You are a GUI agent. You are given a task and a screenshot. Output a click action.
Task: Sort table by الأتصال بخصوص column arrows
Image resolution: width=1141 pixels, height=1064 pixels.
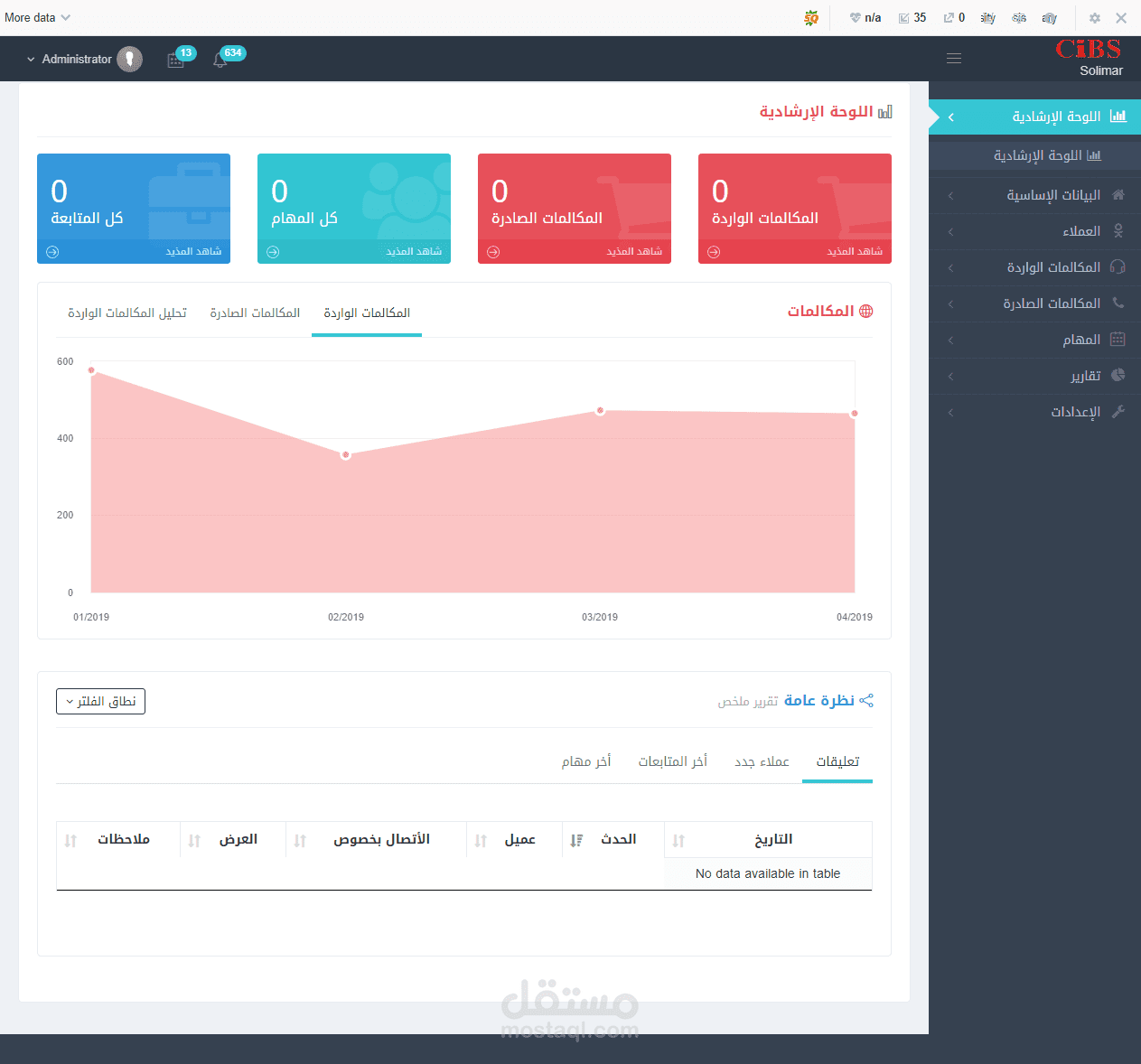(x=300, y=841)
